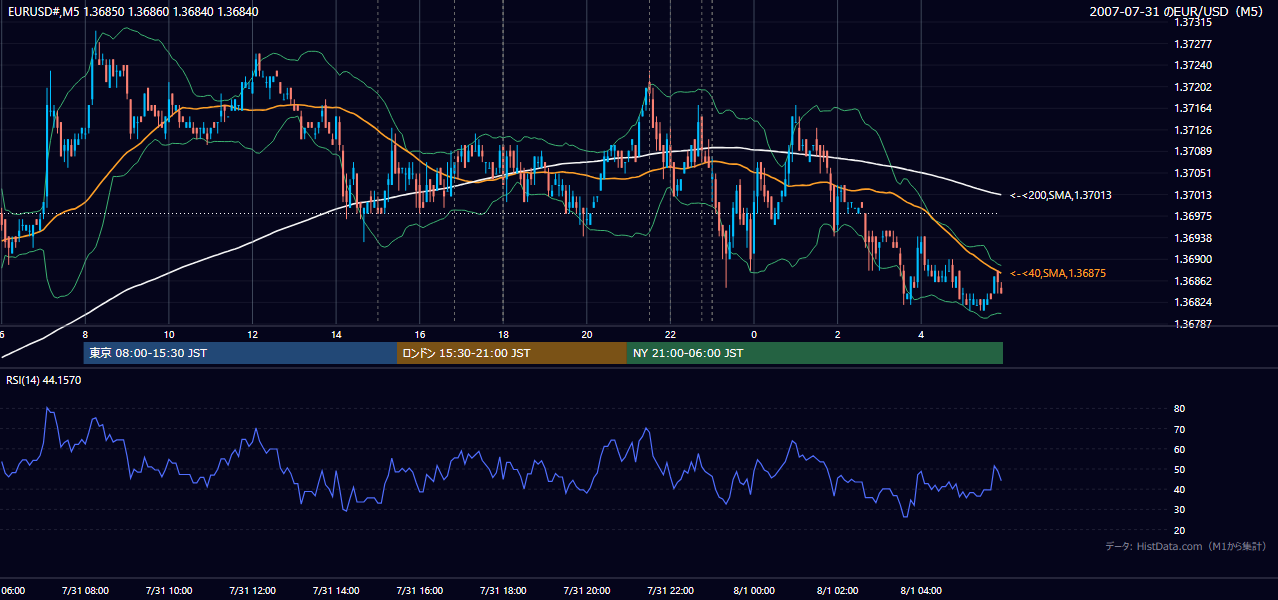This screenshot has height=600, width=1278.
Task: Click the '7/31 20:00' time axis label
Action: 587,590
